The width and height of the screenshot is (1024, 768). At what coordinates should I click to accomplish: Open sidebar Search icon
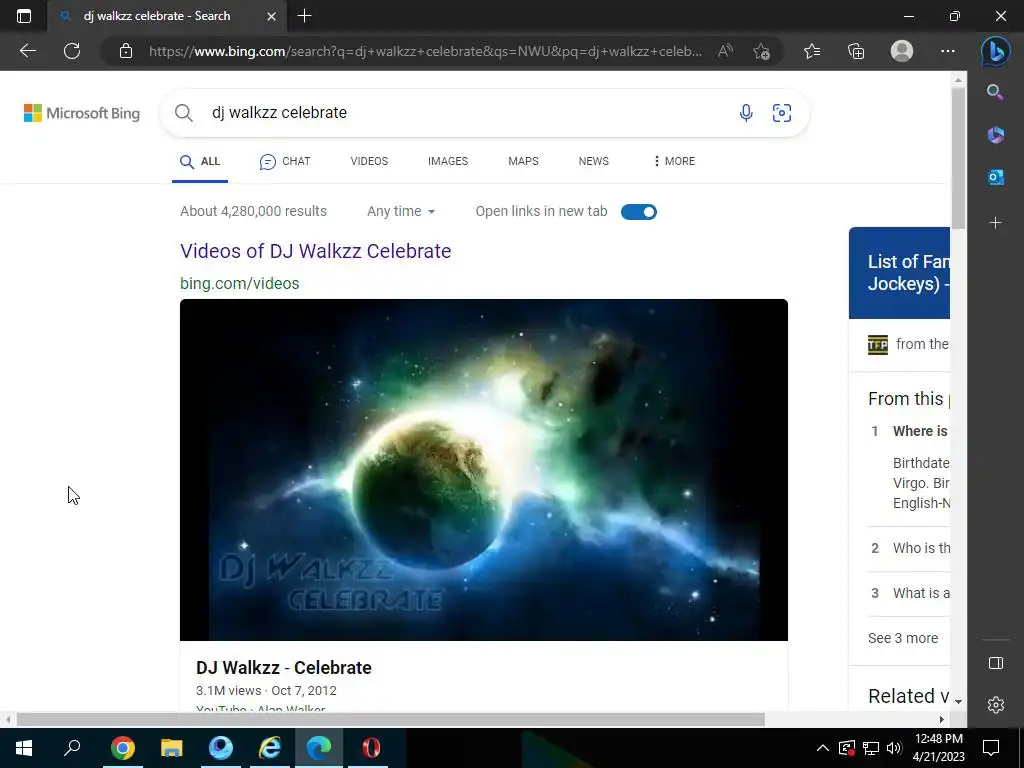pos(995,92)
